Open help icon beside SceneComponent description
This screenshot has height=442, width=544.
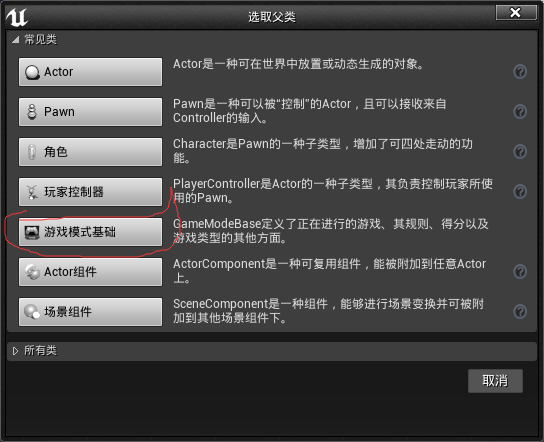click(520, 312)
